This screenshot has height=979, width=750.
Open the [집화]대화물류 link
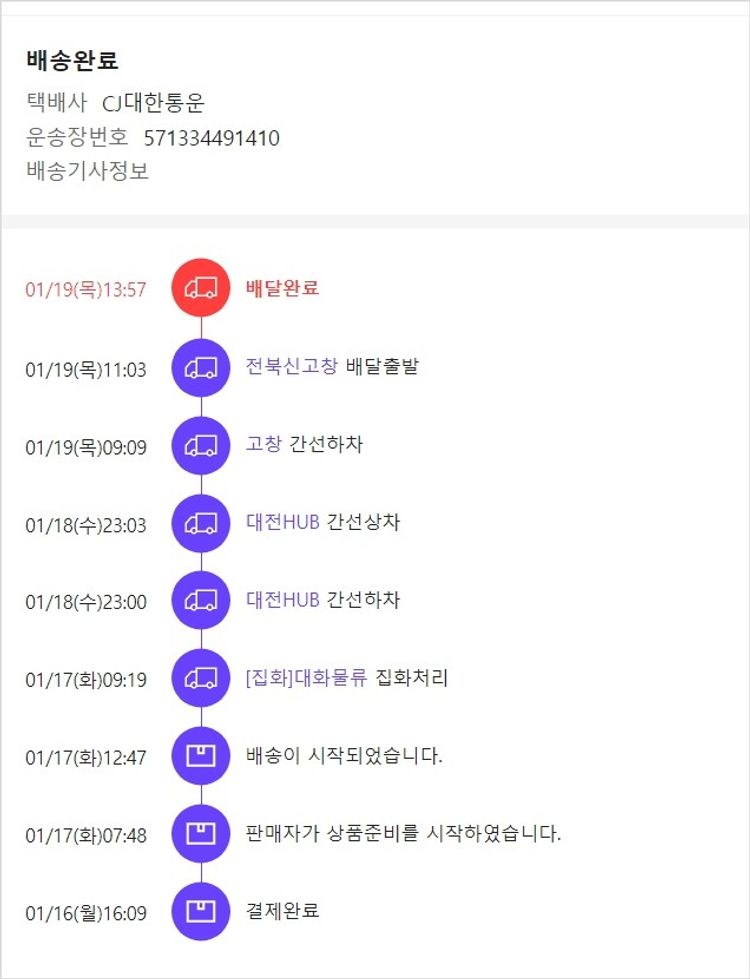click(x=306, y=678)
